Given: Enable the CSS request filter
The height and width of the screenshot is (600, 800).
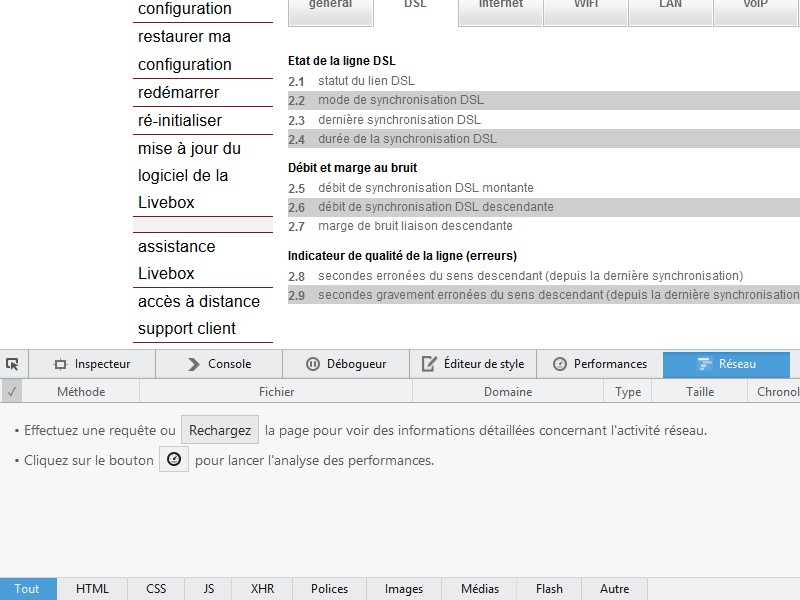Looking at the screenshot, I should click(156, 589).
